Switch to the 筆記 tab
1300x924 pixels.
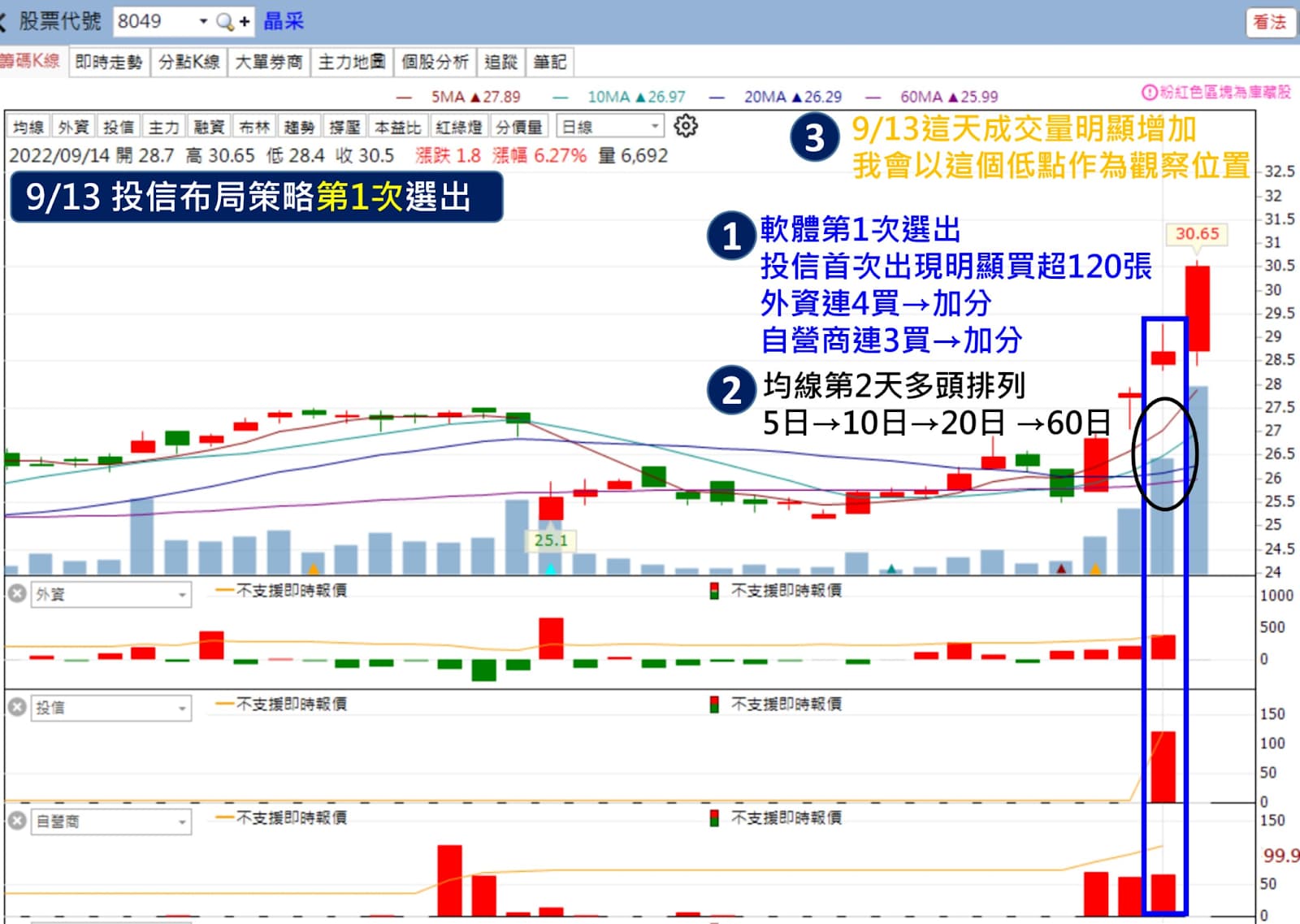click(x=550, y=62)
